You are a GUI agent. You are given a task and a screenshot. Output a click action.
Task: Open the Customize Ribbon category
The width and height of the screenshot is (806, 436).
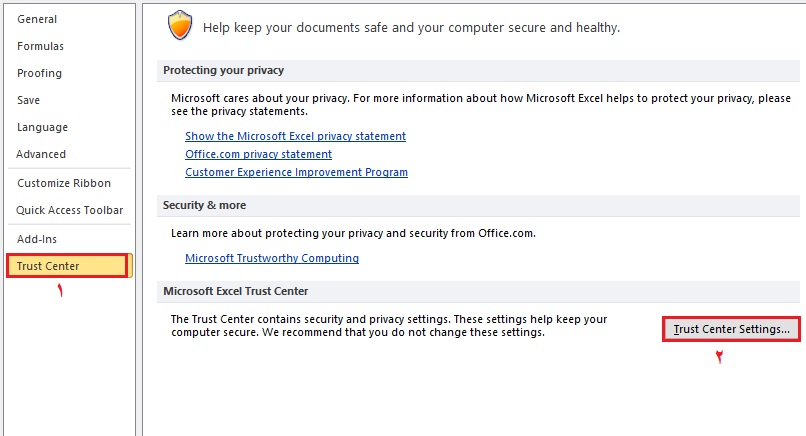(x=63, y=183)
